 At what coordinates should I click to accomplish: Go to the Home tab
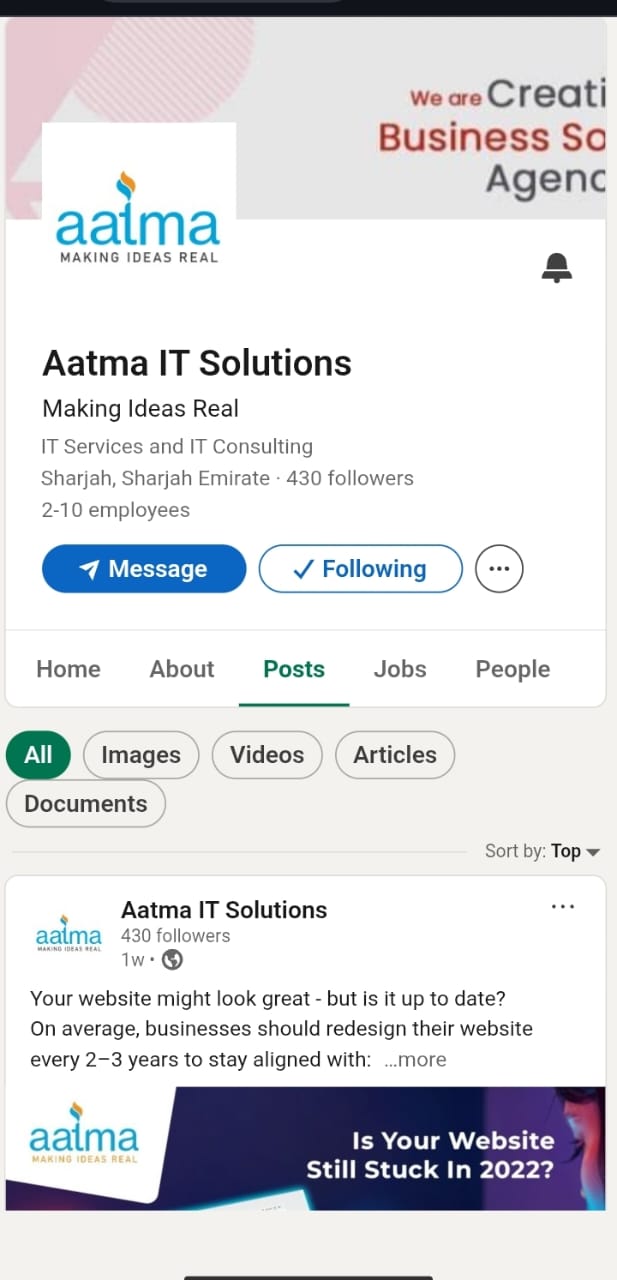[x=68, y=669]
